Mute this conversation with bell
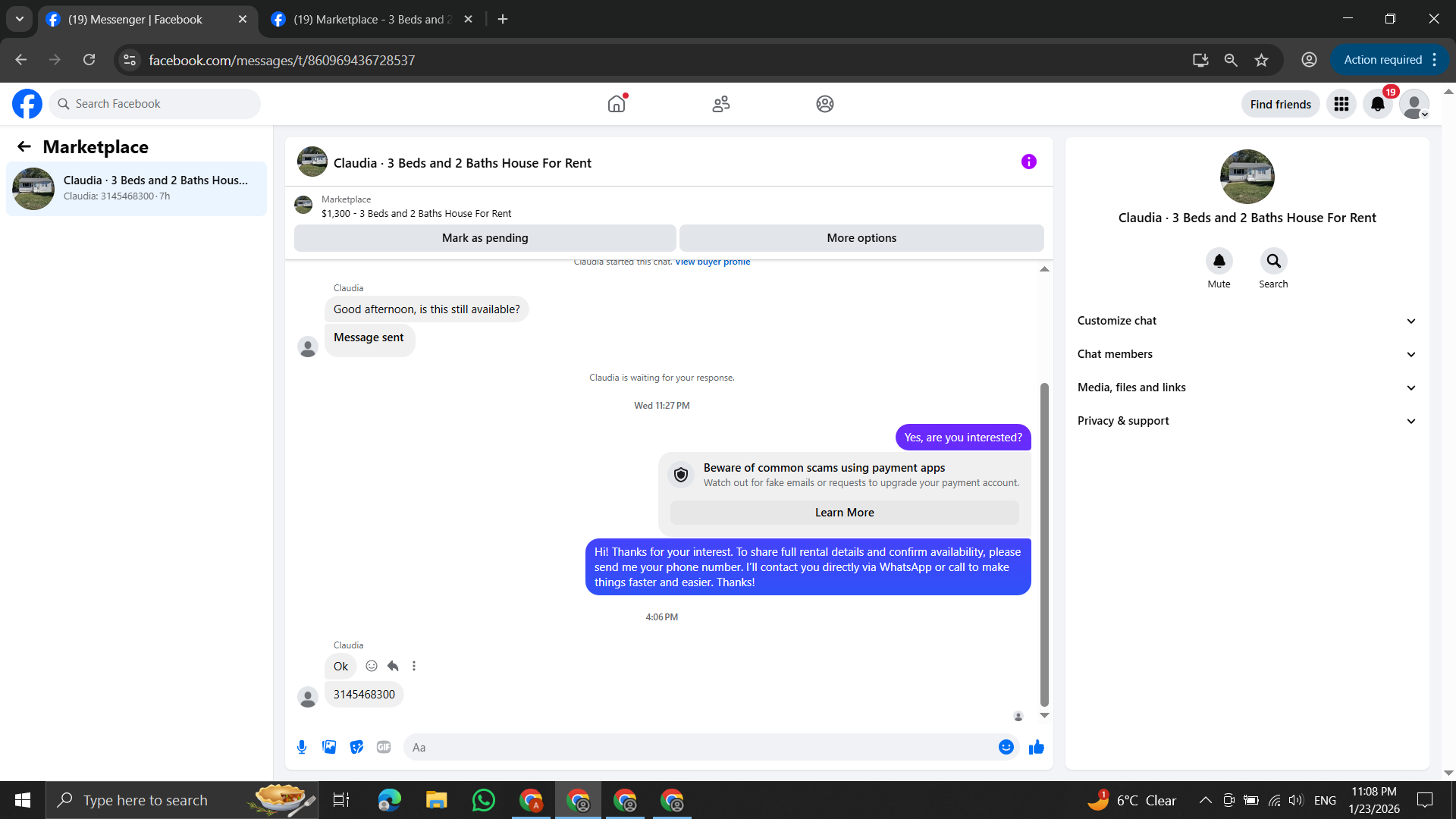 [x=1219, y=261]
